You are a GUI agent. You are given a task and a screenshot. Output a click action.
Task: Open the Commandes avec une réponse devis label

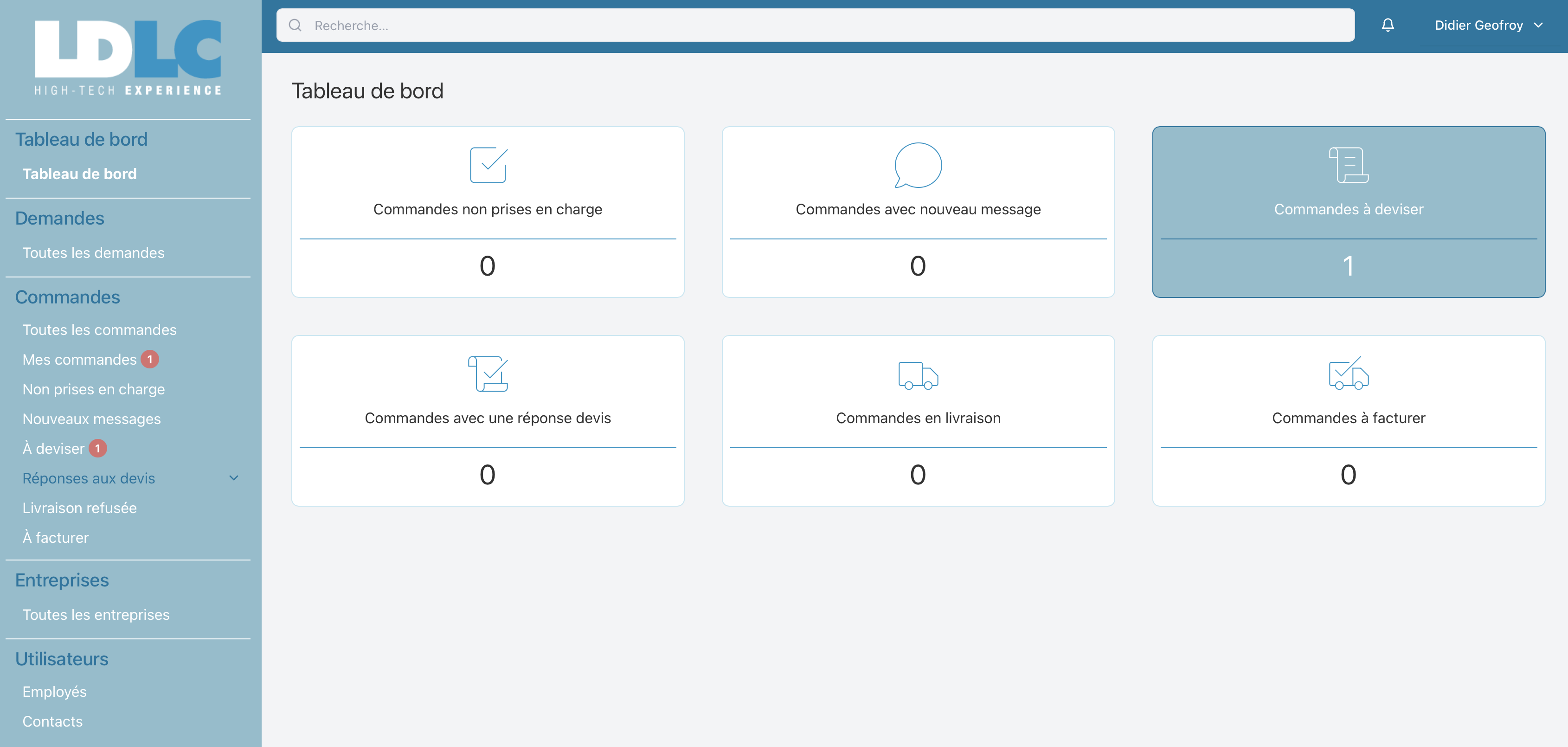tap(488, 418)
